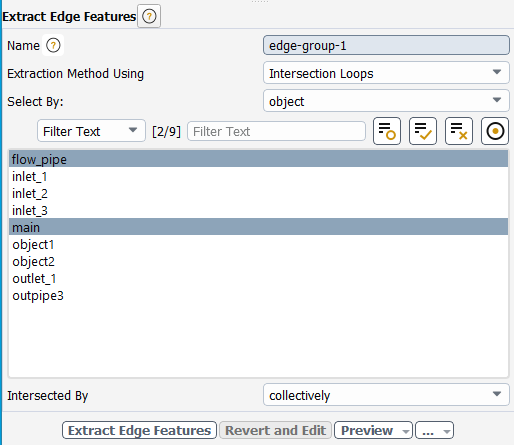Click the Extract Edge Features button
The height and width of the screenshot is (445, 514).
coord(139,430)
